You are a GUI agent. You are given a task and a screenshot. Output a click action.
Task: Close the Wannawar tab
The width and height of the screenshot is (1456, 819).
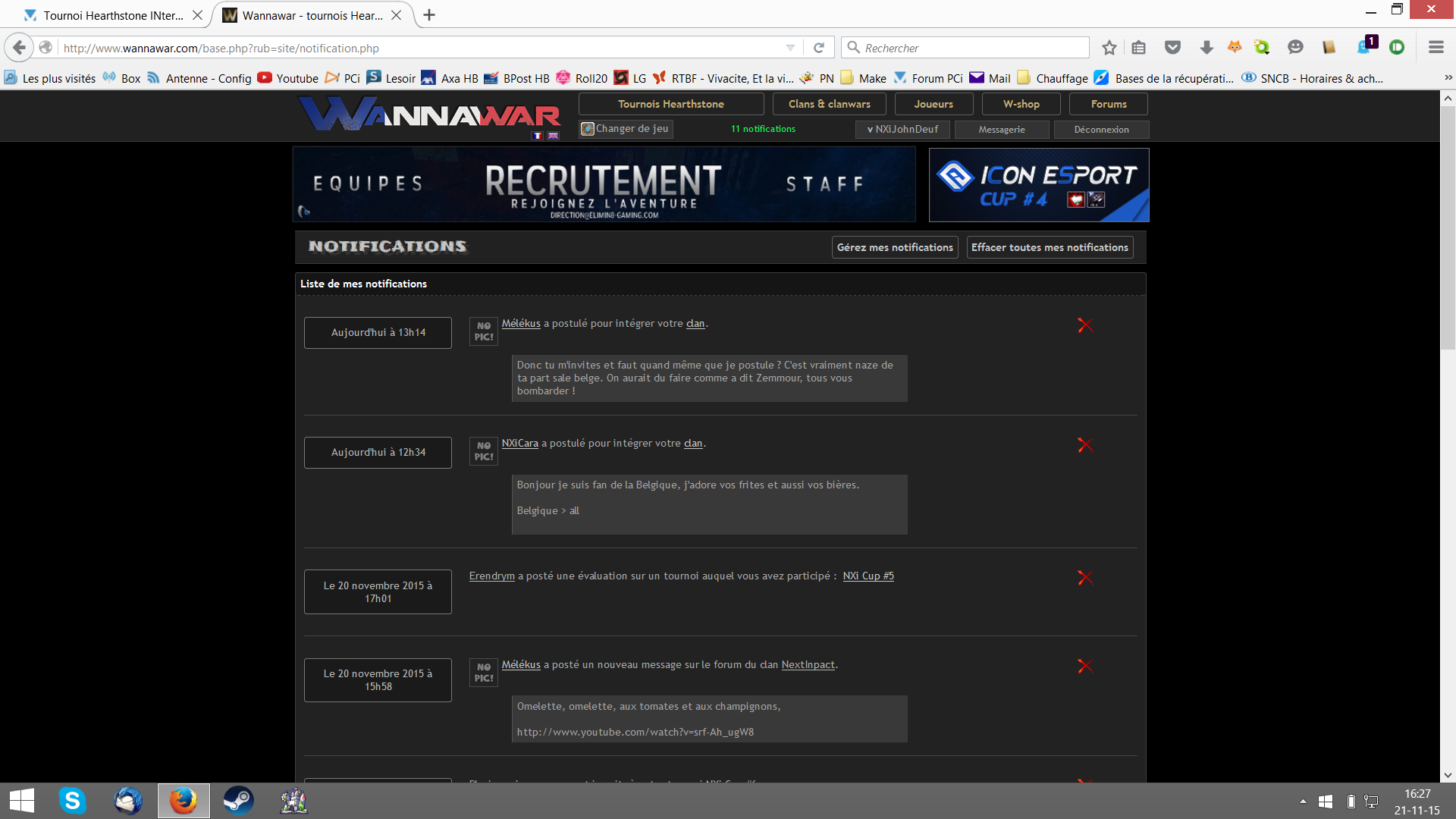(396, 15)
